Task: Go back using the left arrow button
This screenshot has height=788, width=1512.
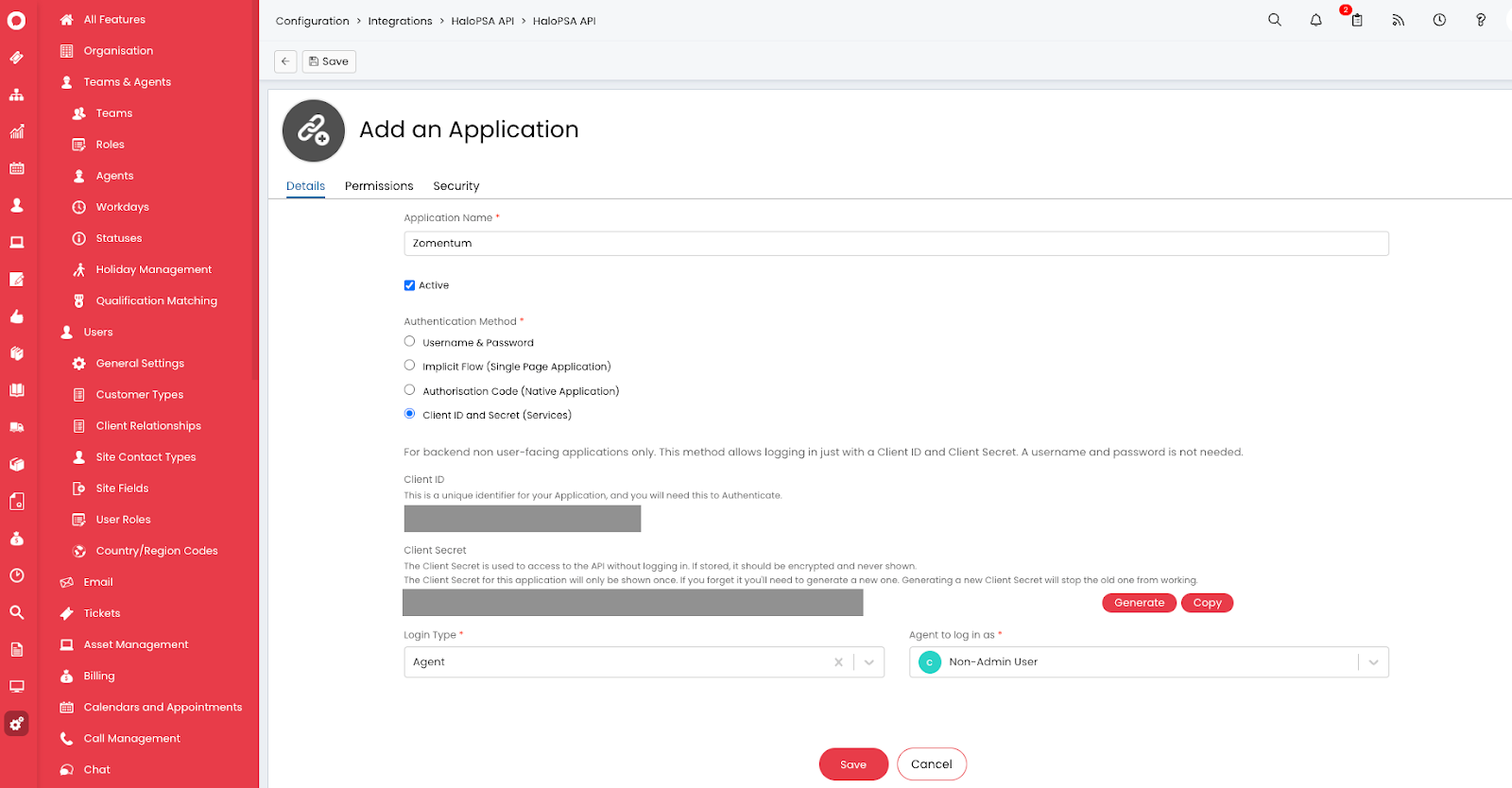Action: [x=285, y=61]
